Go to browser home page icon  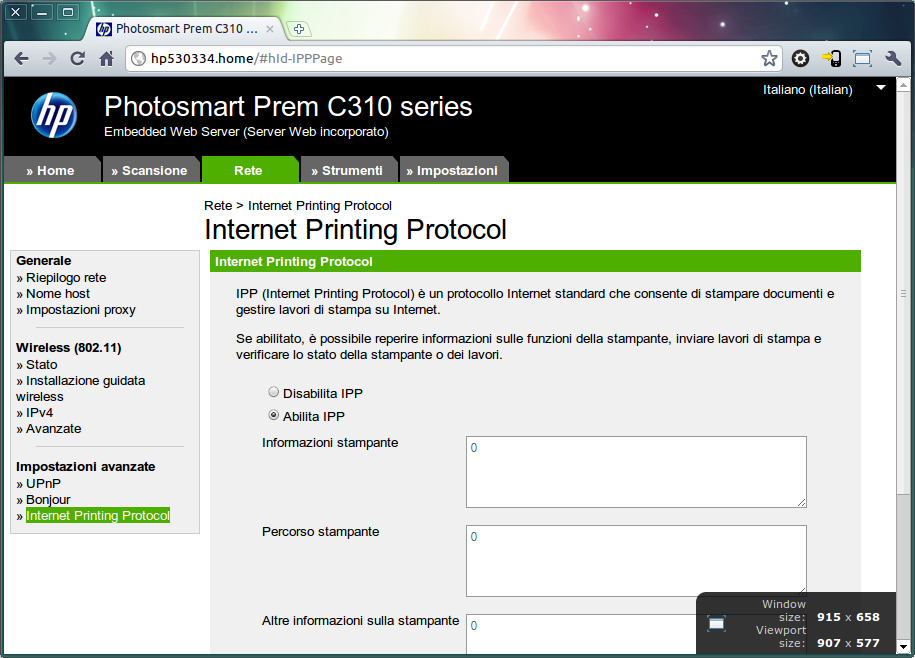[x=106, y=58]
